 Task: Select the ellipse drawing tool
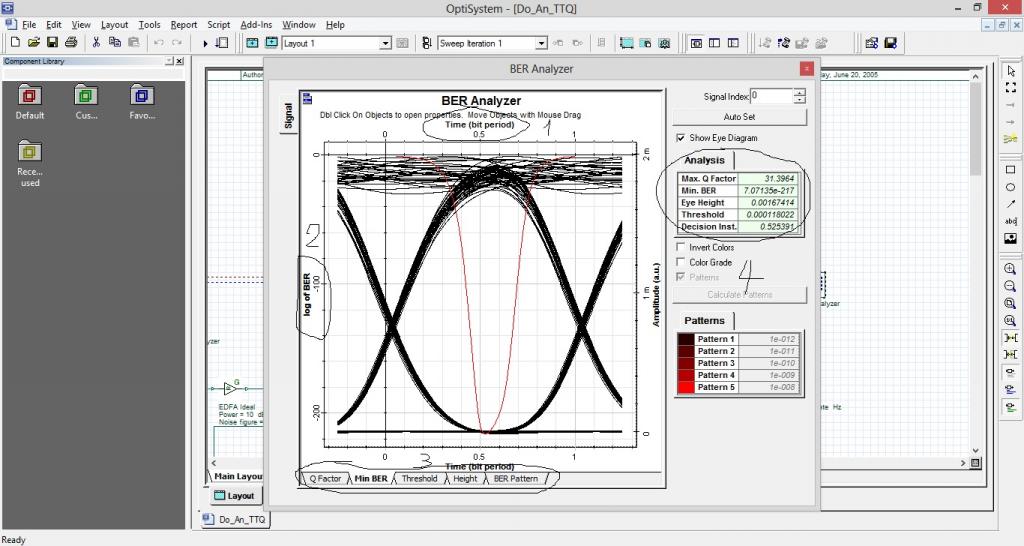(x=1010, y=187)
